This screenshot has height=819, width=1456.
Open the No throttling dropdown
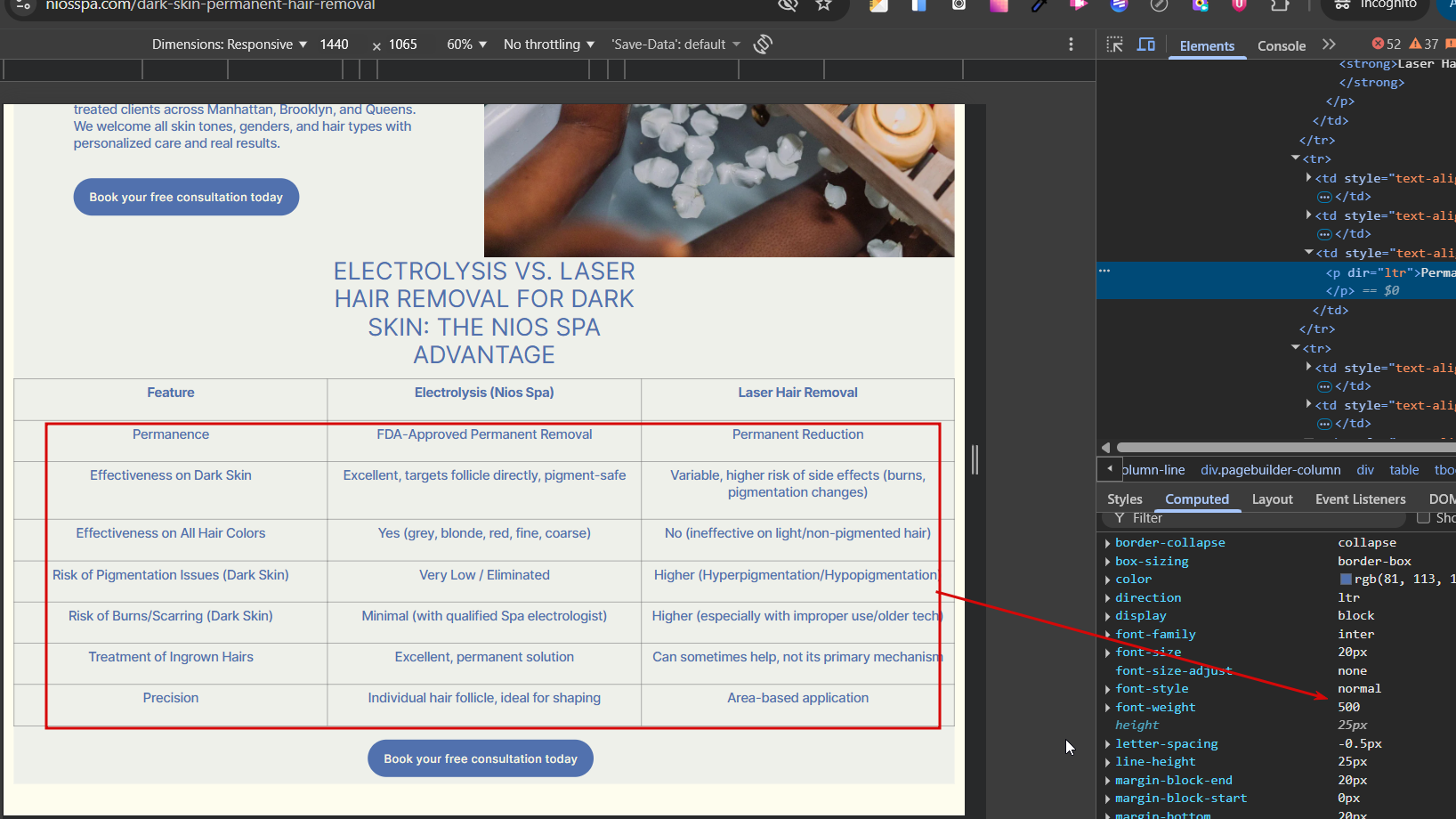(548, 45)
